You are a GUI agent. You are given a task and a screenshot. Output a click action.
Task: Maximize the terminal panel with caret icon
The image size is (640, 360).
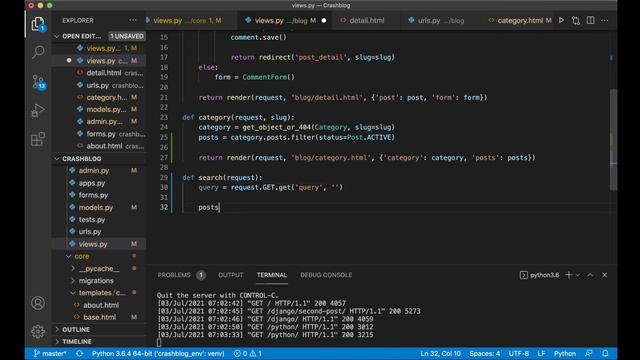(x=590, y=275)
